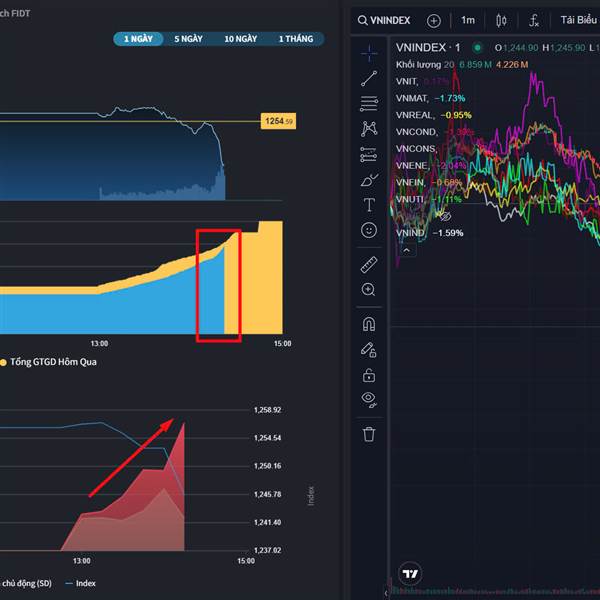Toggle lock all drawing tools
The width and height of the screenshot is (600, 600).
tap(369, 375)
